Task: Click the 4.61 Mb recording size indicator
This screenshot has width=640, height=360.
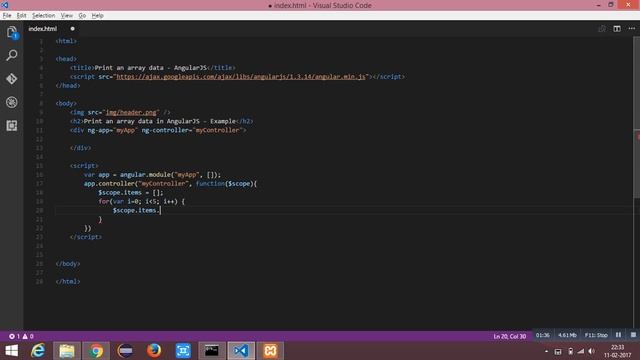Action: coord(567,335)
